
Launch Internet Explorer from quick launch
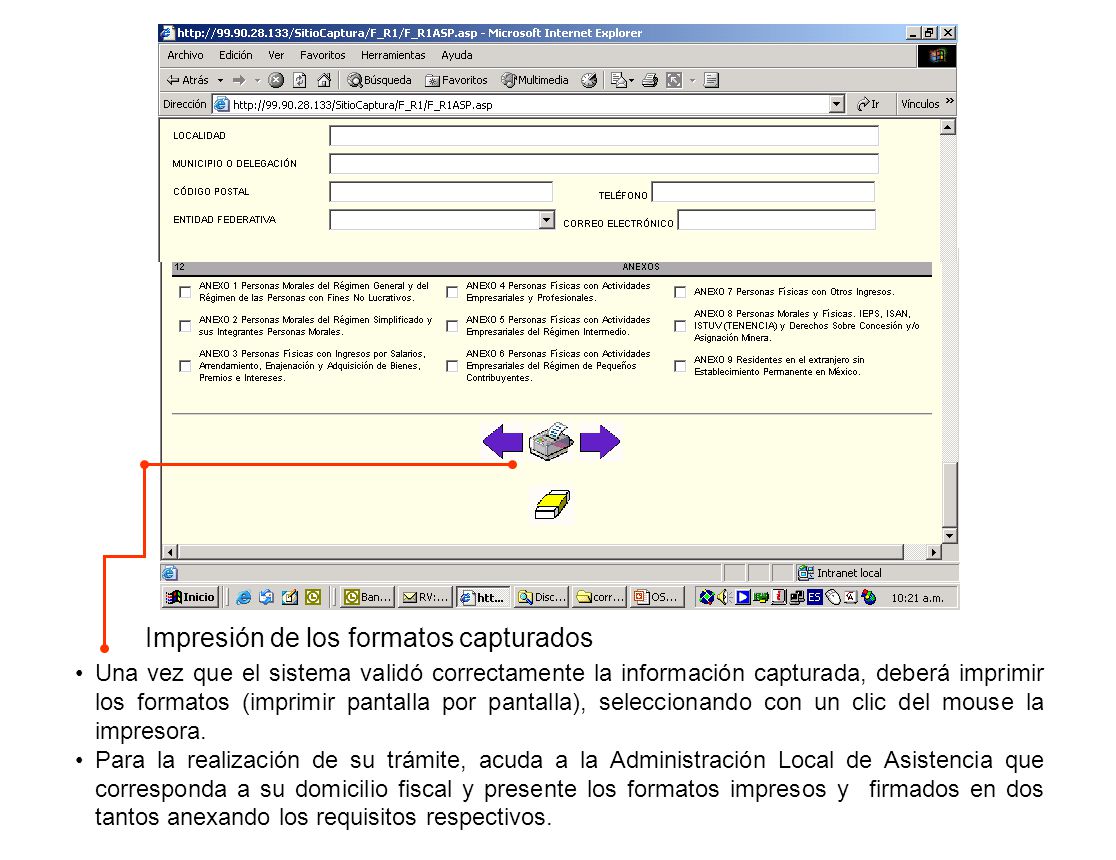pos(243,597)
